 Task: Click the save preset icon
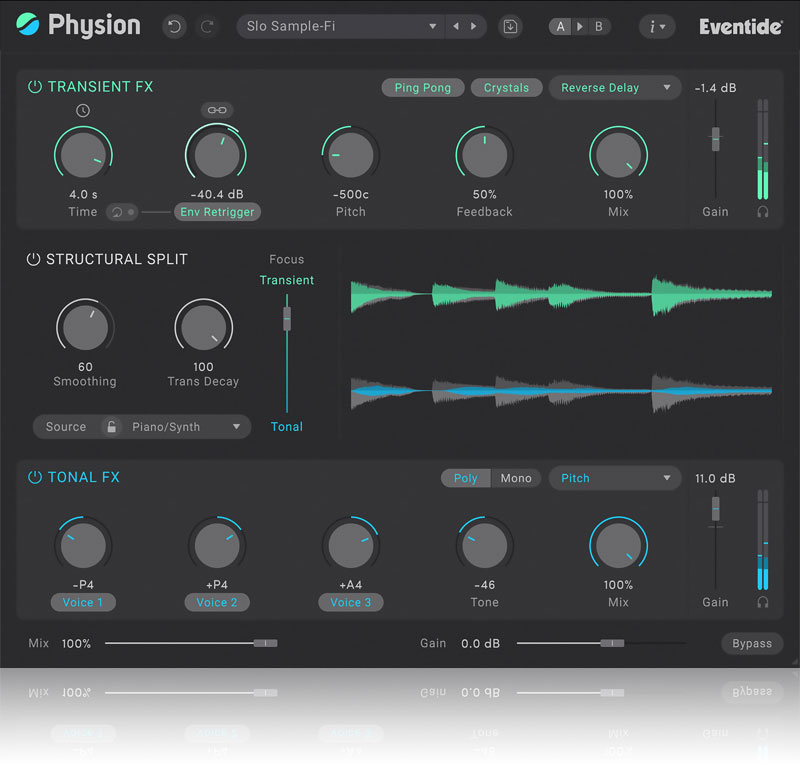[510, 27]
